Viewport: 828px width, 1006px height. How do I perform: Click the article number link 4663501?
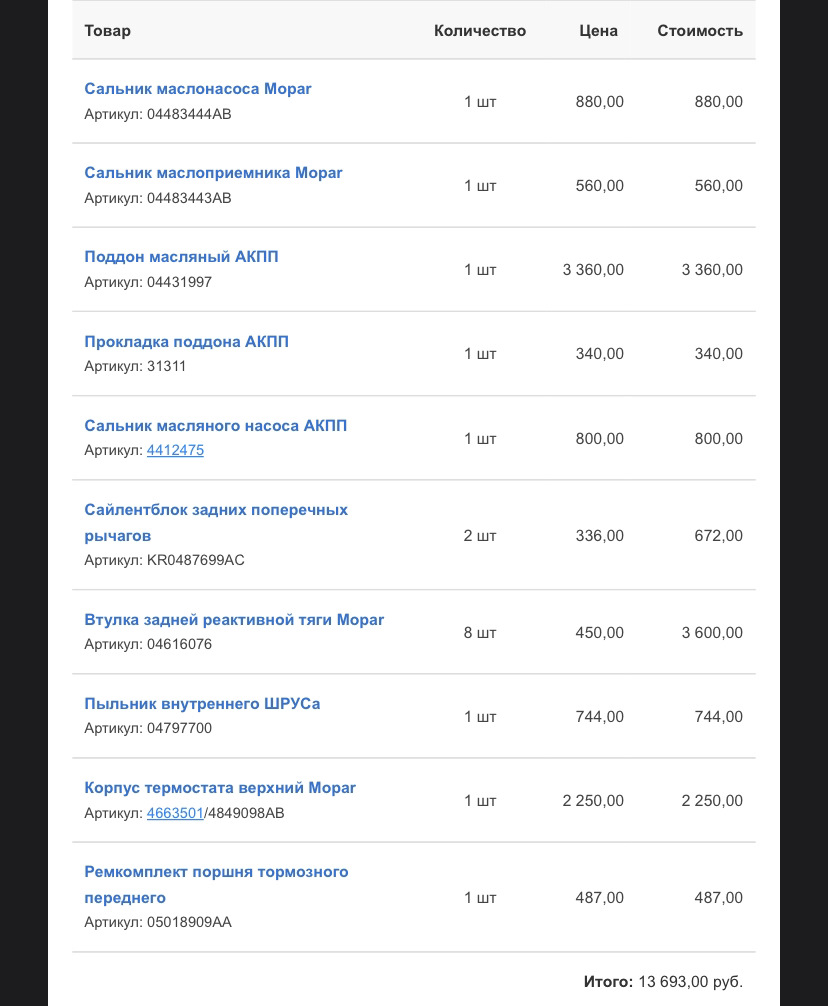point(175,813)
